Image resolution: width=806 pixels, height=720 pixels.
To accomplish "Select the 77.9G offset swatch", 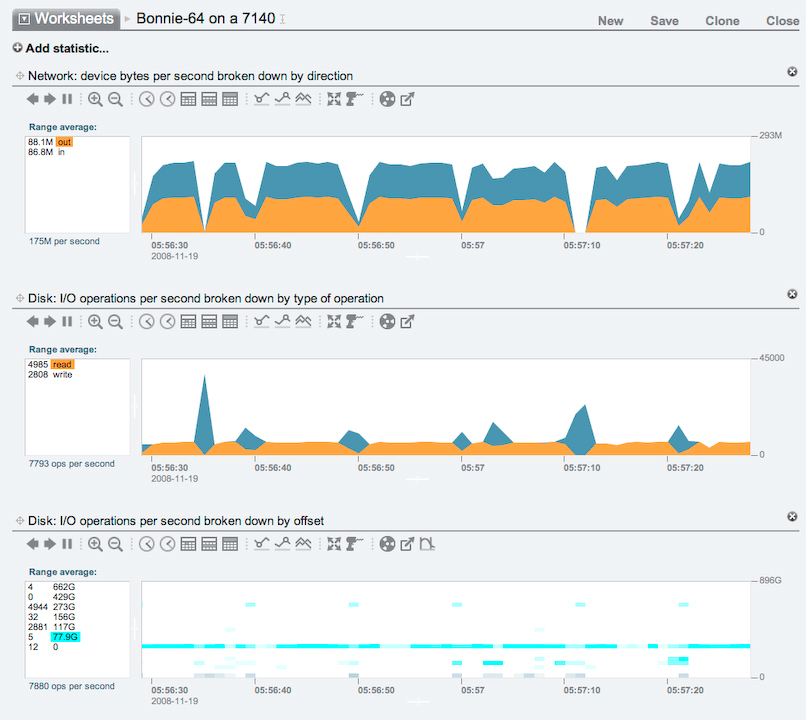I will (66, 636).
